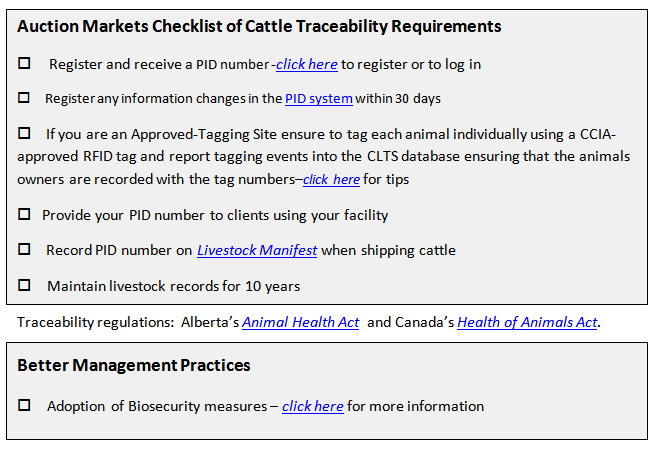This screenshot has width=653, height=450.
Task: Click the Better Management Practices heading
Action: [134, 365]
